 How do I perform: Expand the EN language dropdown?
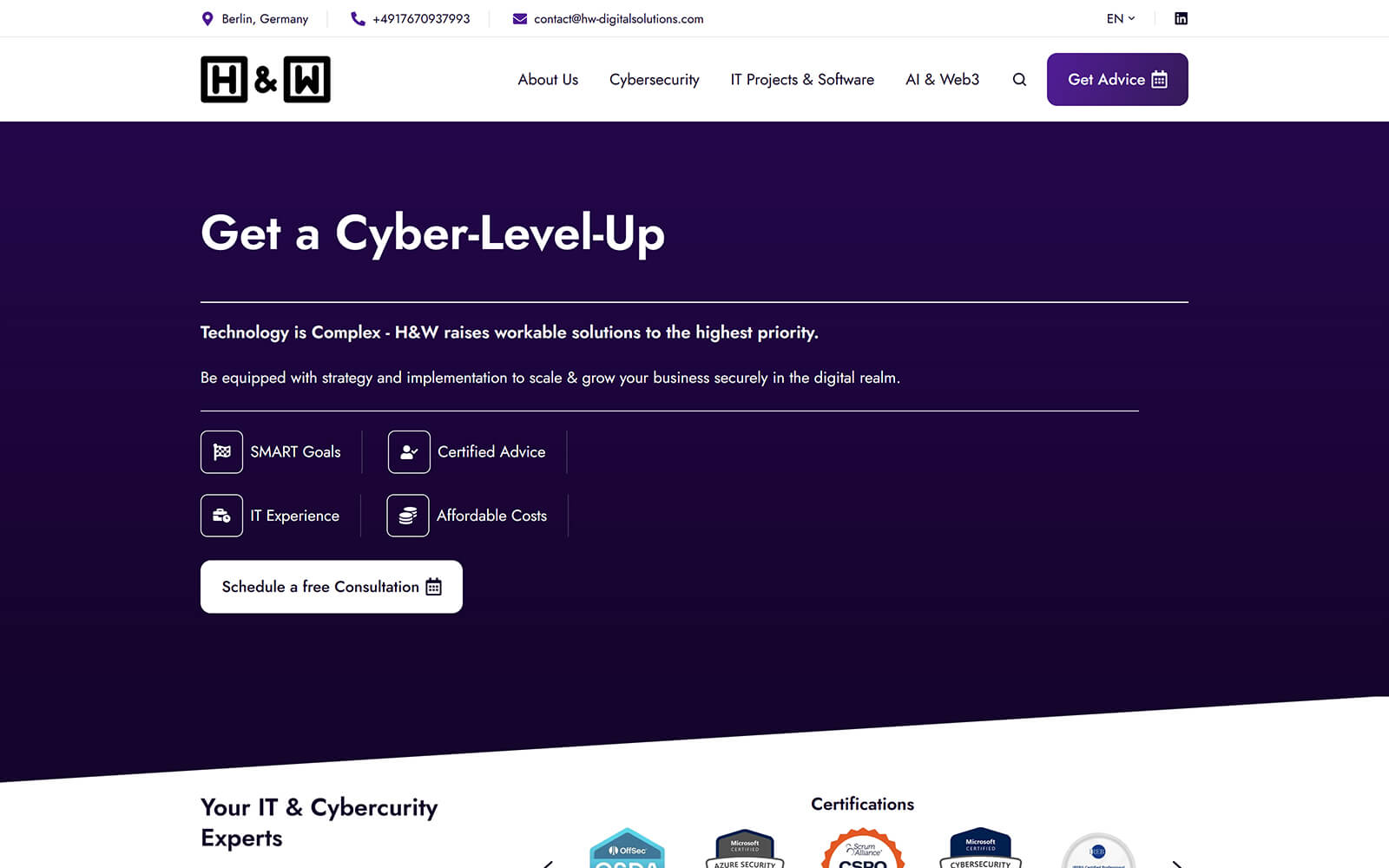[x=1120, y=18]
